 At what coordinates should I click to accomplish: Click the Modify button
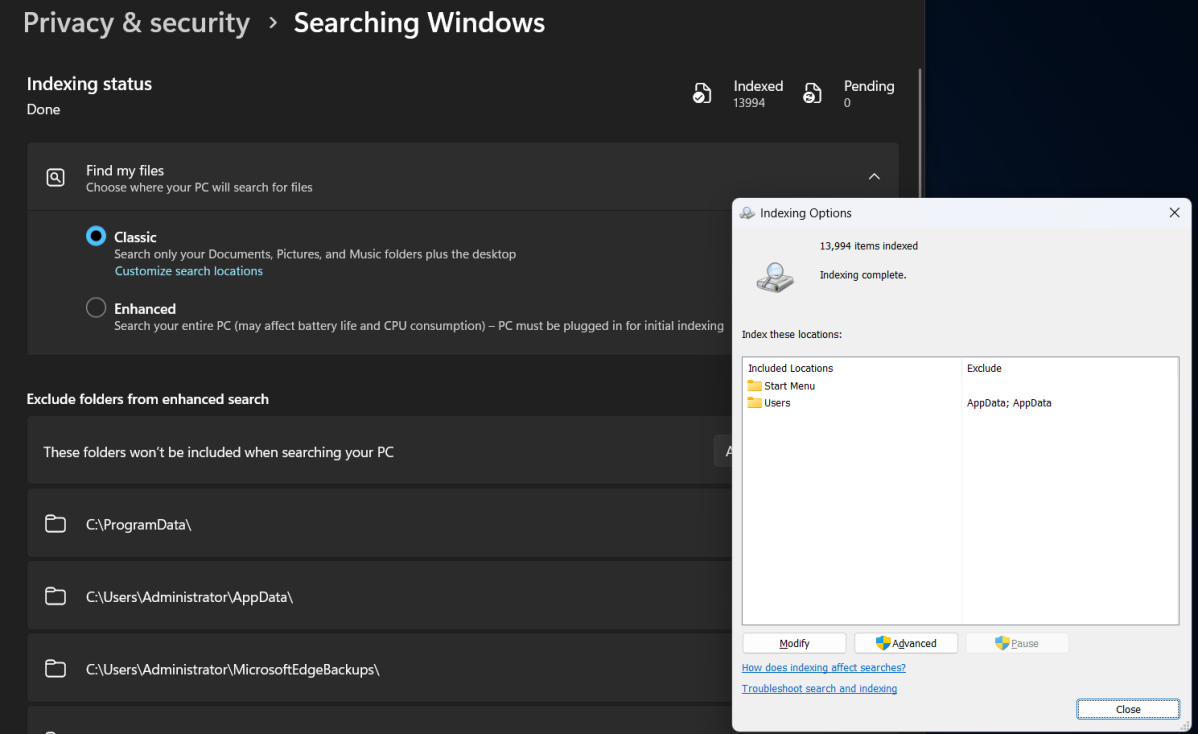[793, 643]
